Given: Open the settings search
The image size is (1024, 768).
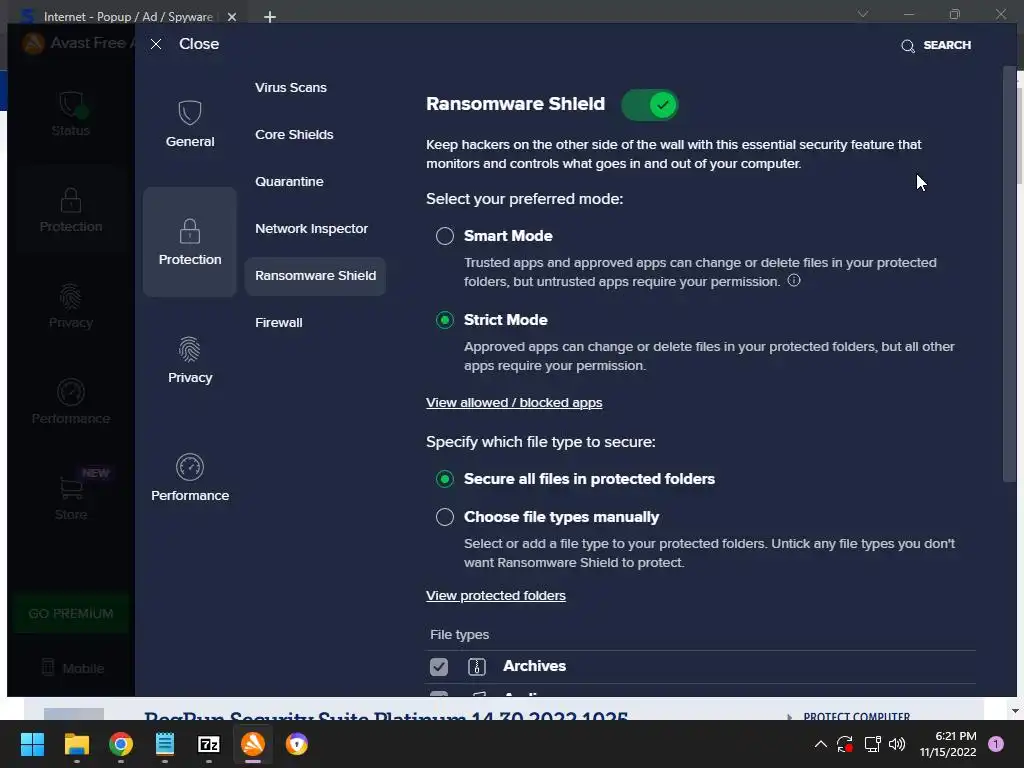Looking at the screenshot, I should click(936, 45).
